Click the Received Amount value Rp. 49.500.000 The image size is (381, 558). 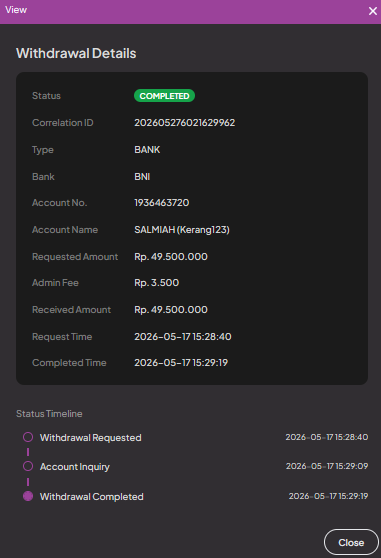coord(171,310)
